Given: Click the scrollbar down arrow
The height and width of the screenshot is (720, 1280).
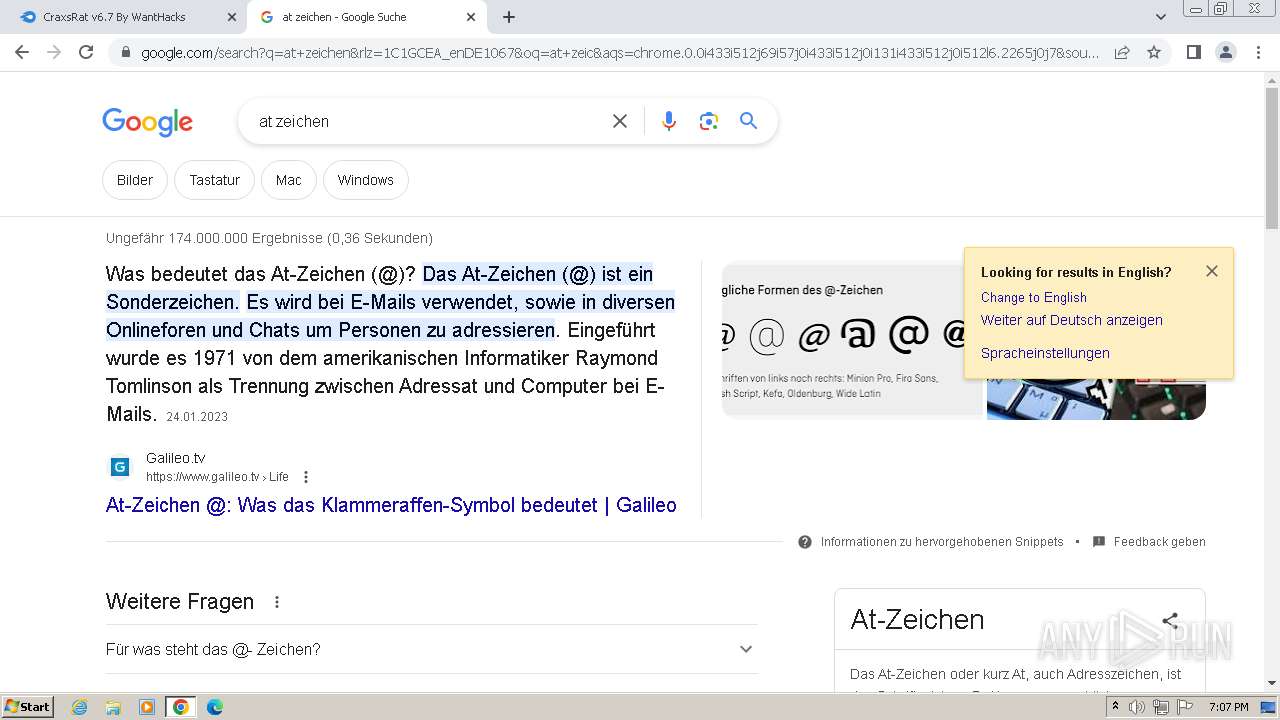Looking at the screenshot, I should point(1272,683).
